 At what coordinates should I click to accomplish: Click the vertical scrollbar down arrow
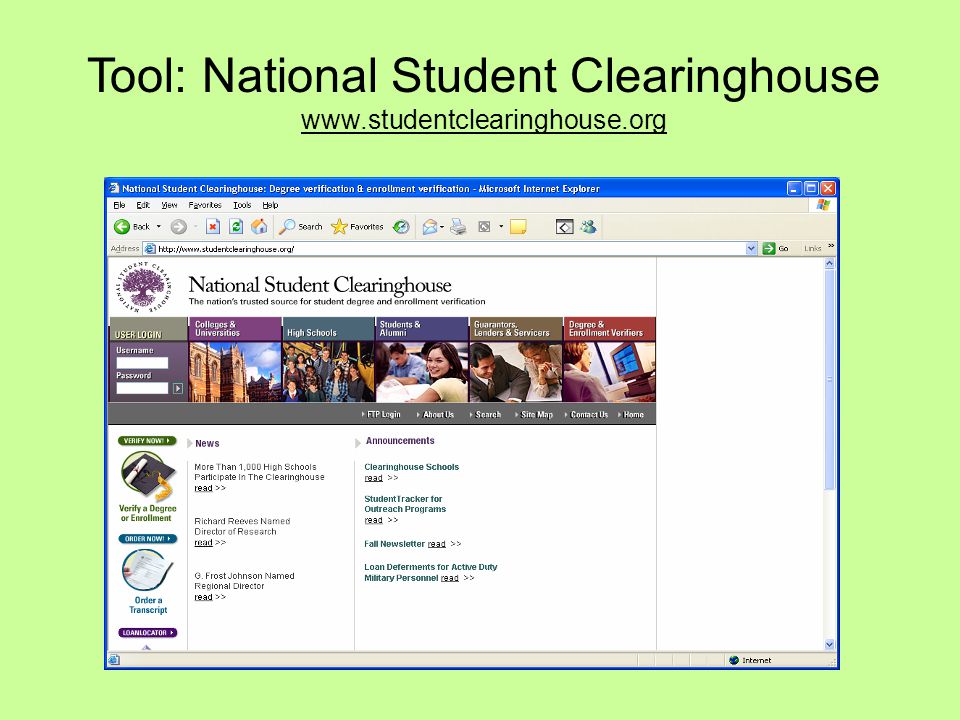(830, 644)
